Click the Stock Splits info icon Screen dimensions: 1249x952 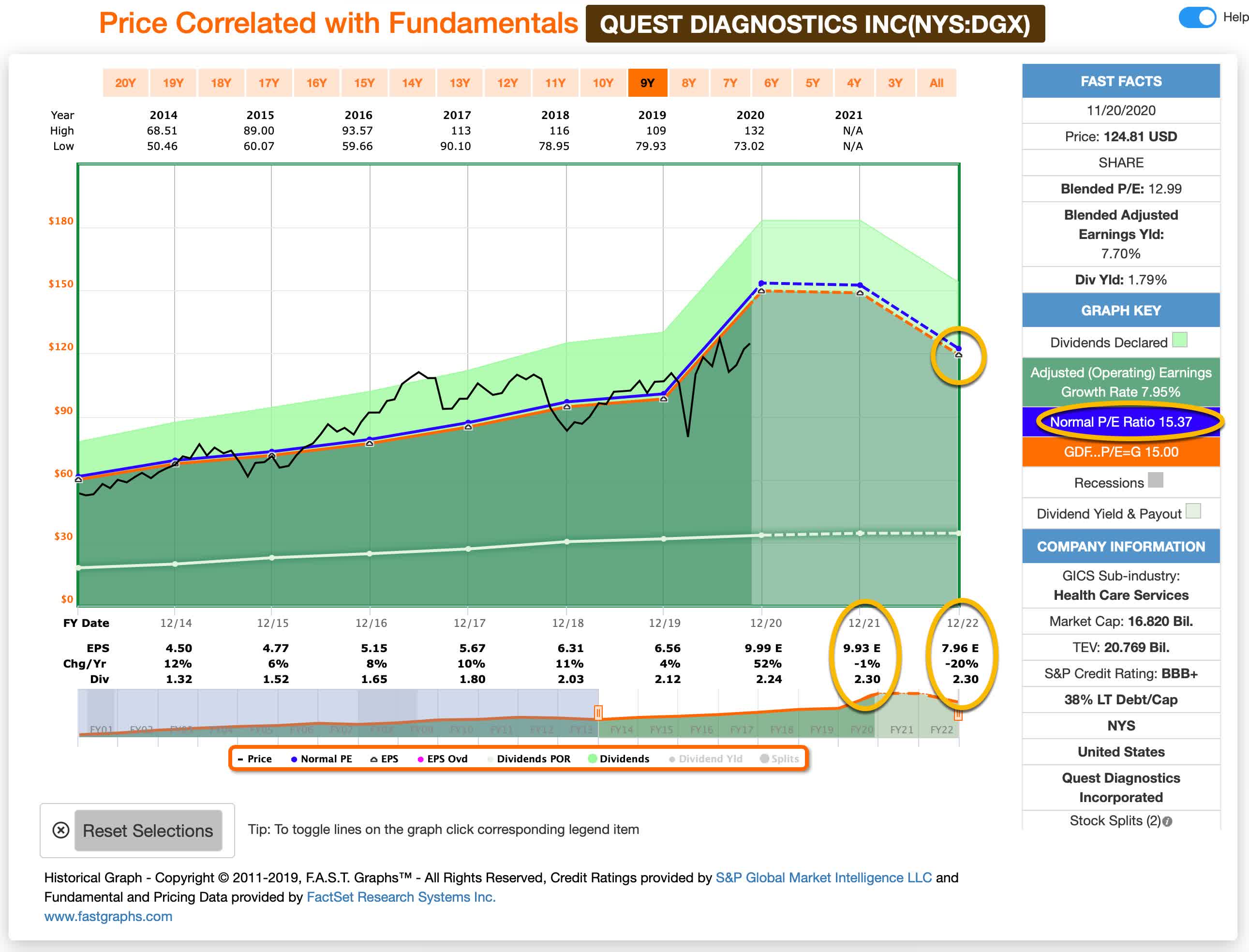pos(1167,822)
